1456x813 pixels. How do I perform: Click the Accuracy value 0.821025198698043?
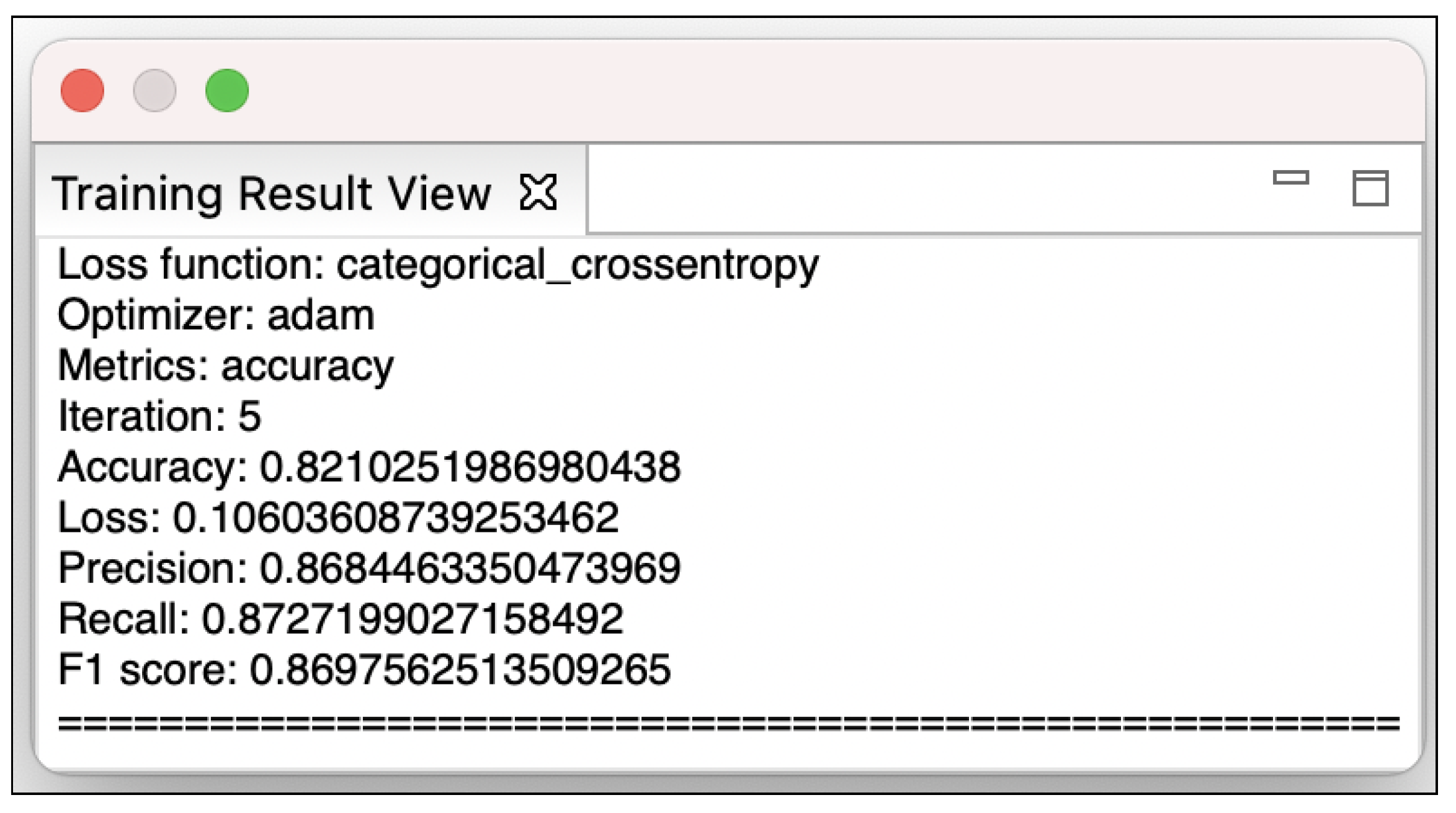(470, 467)
